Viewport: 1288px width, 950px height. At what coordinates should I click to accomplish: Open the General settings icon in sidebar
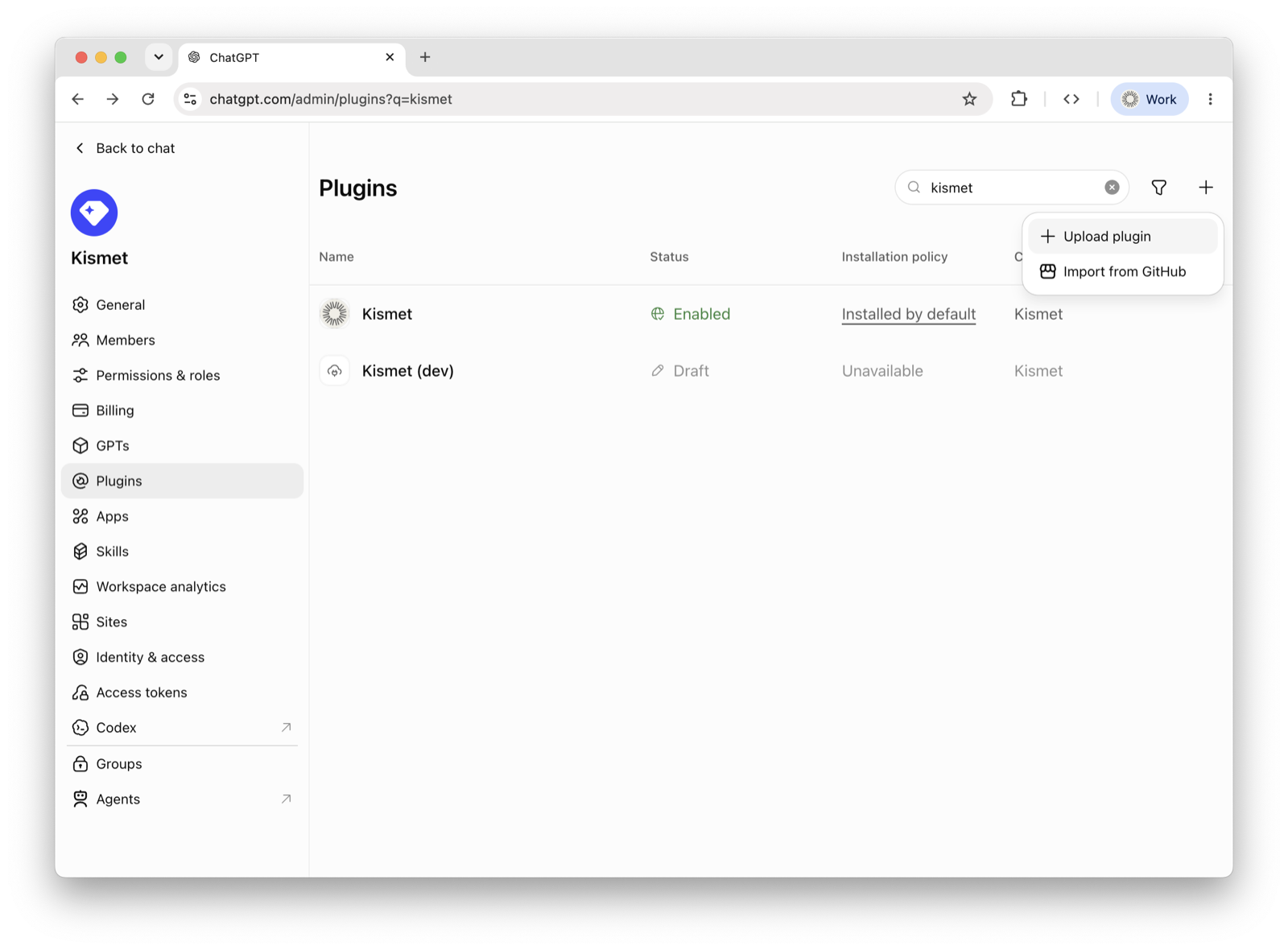click(x=80, y=305)
